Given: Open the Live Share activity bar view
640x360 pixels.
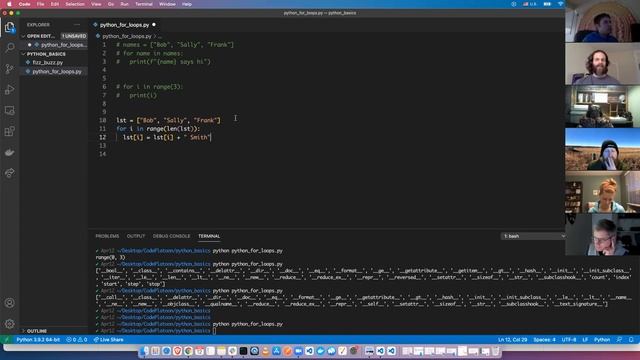Looking at the screenshot, I should point(10,173).
